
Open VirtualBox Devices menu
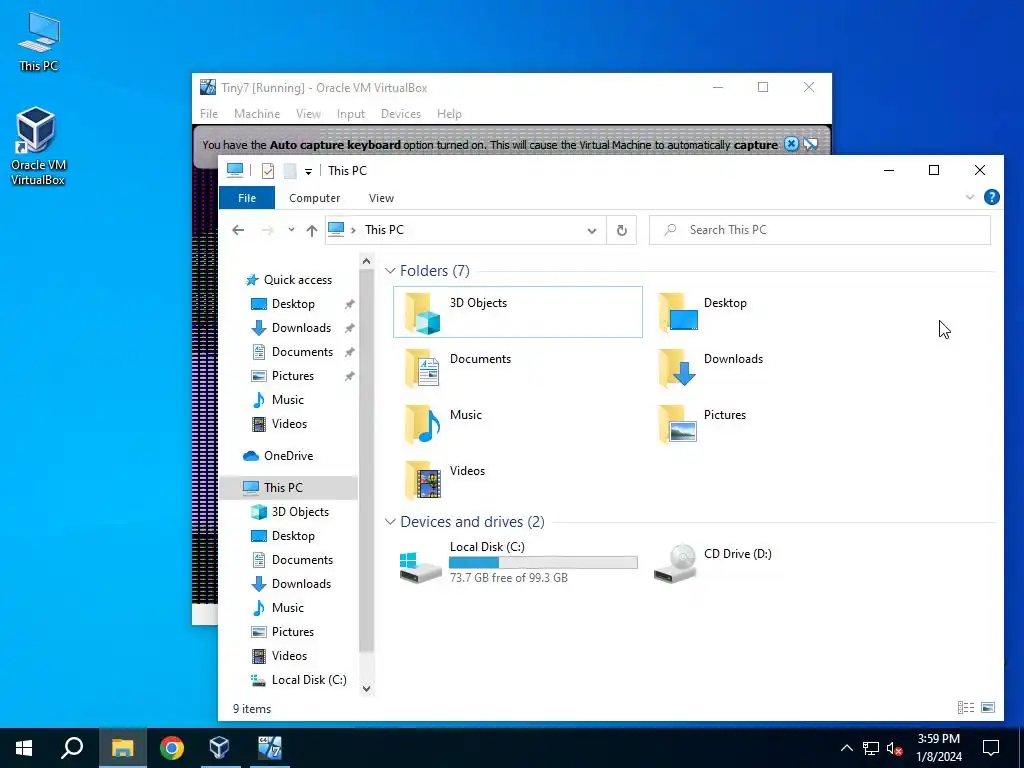point(401,114)
